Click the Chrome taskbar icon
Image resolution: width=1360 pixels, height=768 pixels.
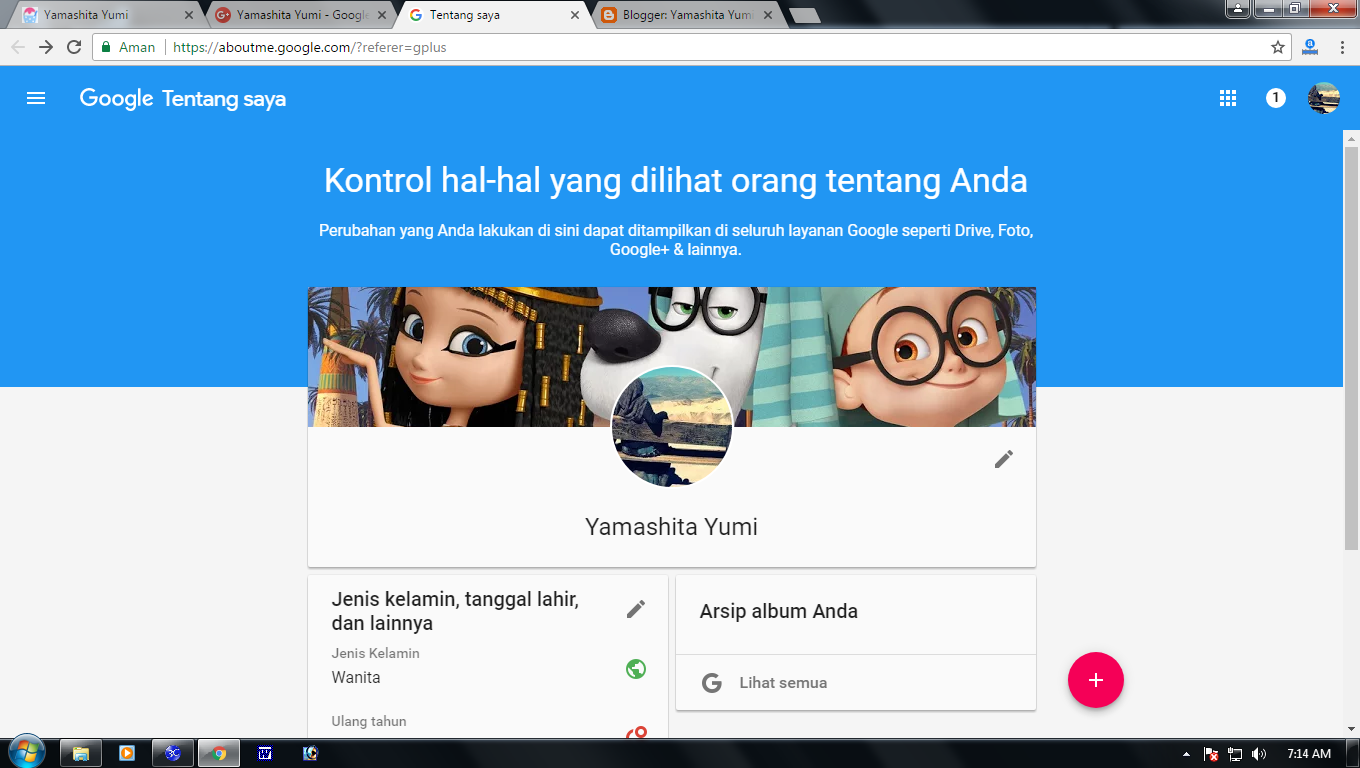219,753
